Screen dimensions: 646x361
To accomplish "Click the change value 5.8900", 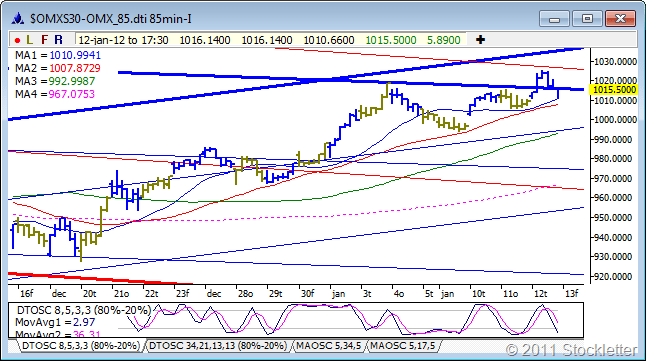I will click(x=443, y=40).
